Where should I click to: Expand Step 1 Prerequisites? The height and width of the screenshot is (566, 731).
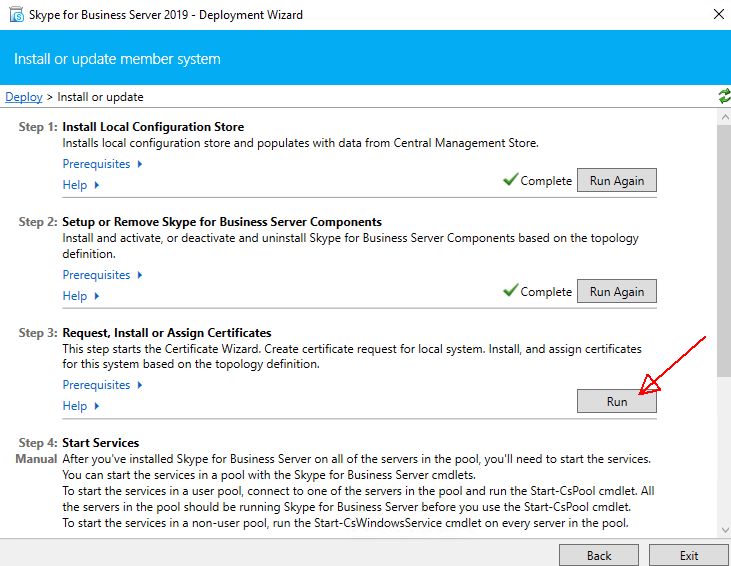coord(102,164)
